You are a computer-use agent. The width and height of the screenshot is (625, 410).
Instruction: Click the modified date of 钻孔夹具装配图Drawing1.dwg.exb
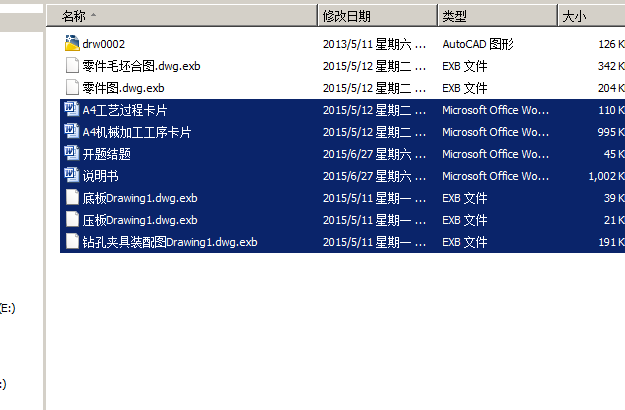374,242
